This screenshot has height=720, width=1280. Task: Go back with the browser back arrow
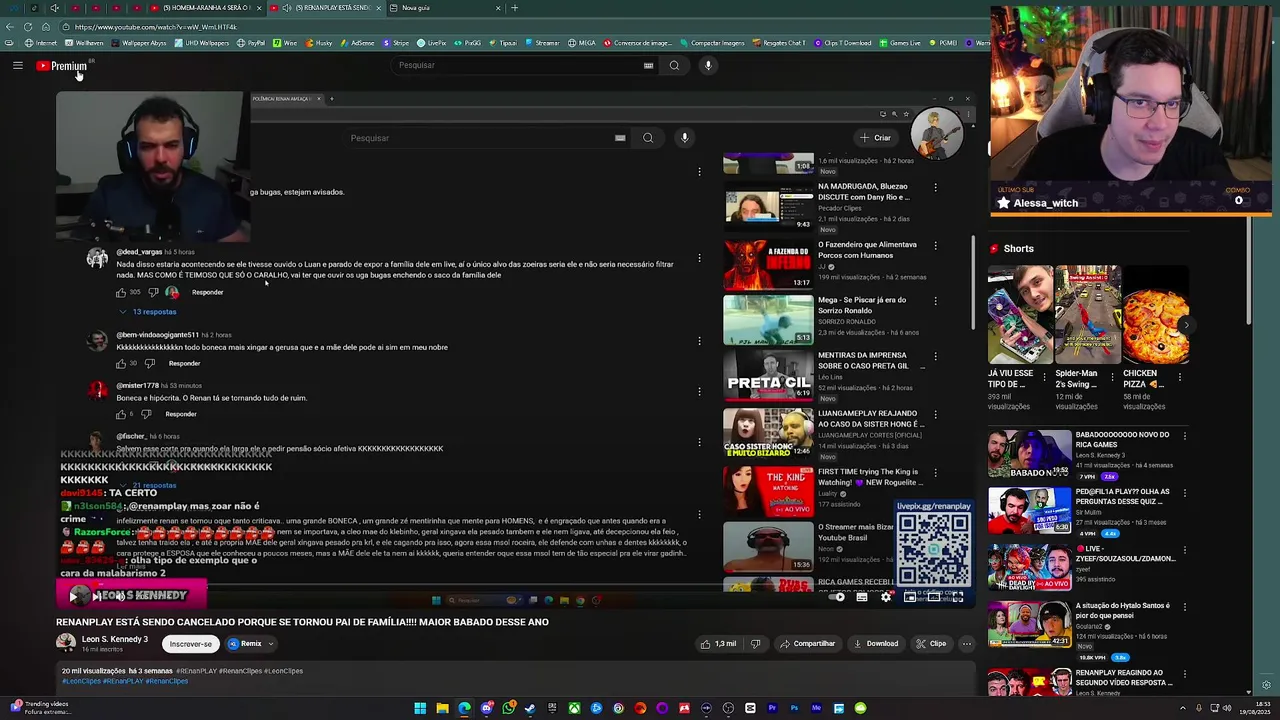pyautogui.click(x=9, y=27)
